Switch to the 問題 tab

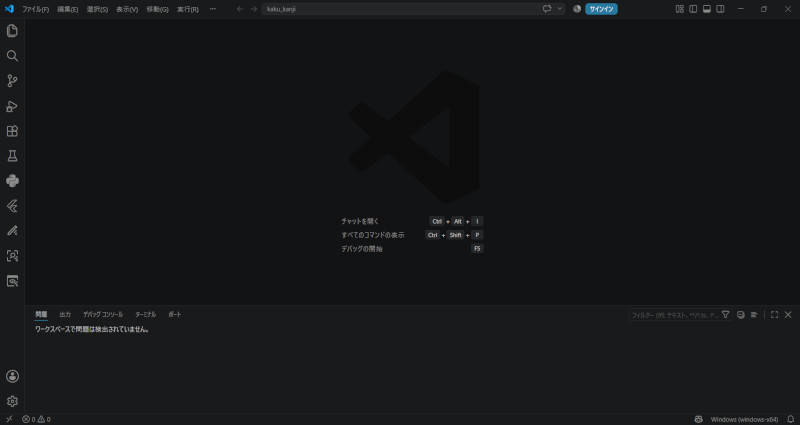(x=41, y=314)
